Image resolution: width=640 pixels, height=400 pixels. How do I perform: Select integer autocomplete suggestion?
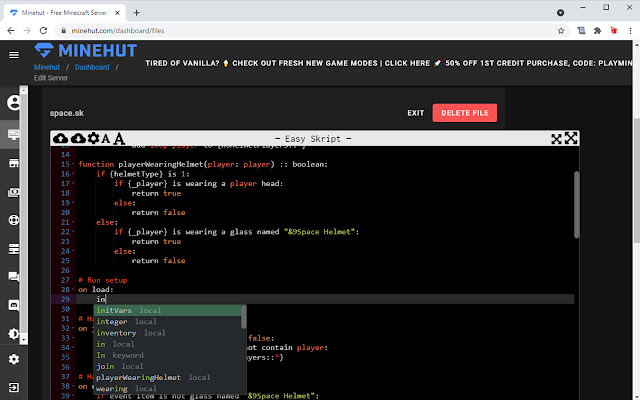[x=167, y=322]
